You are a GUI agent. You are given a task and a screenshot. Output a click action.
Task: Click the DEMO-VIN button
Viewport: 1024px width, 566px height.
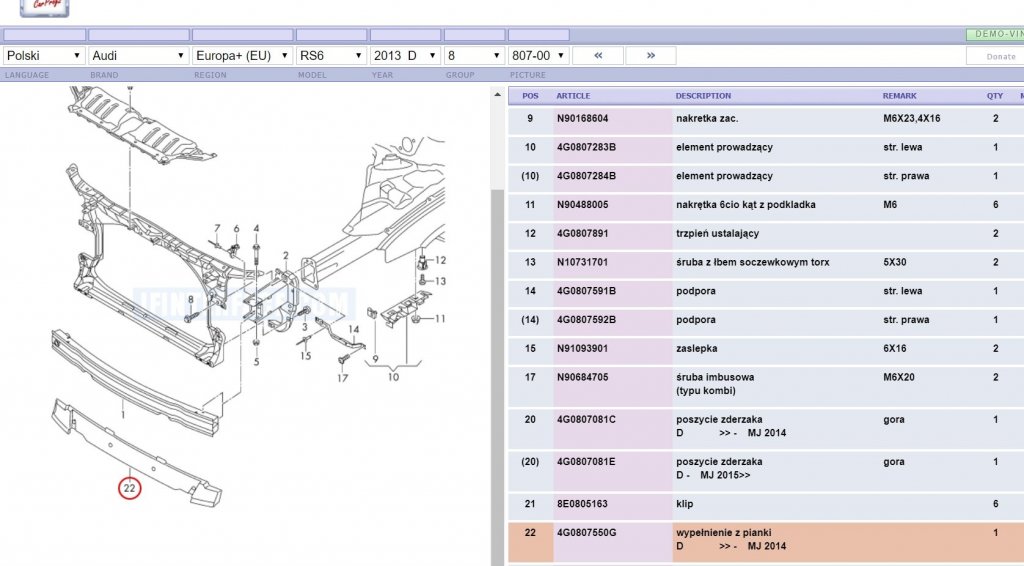pos(995,34)
